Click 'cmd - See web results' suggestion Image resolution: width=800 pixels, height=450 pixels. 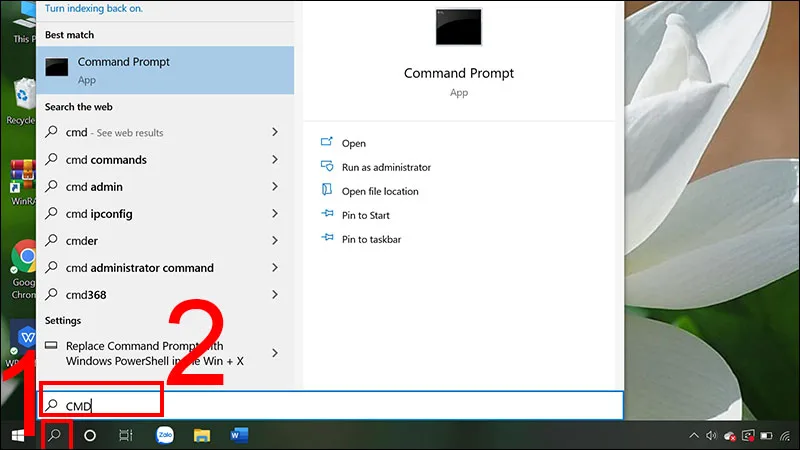point(165,132)
